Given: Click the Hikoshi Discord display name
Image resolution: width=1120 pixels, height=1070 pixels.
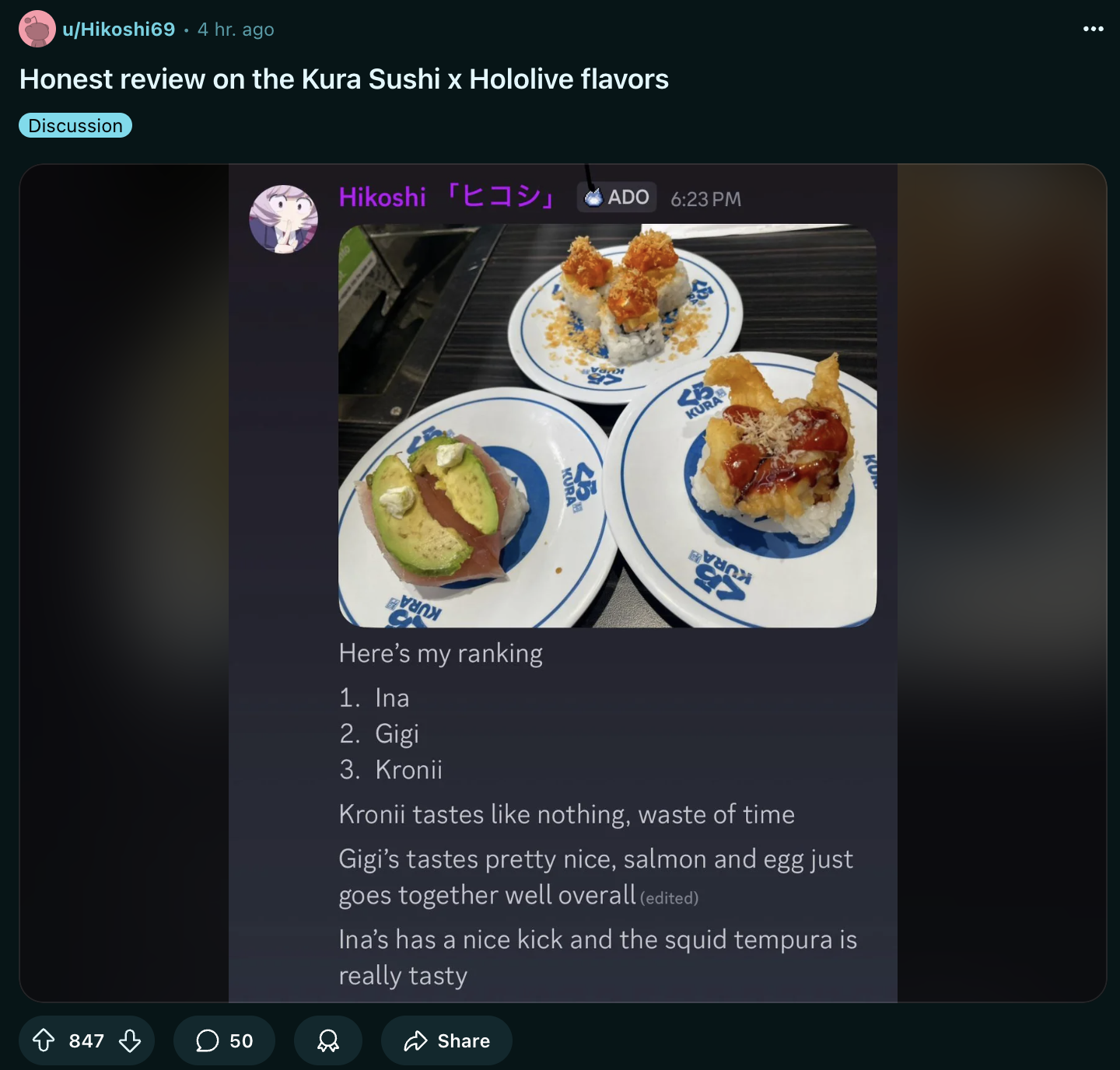Looking at the screenshot, I should pos(446,197).
